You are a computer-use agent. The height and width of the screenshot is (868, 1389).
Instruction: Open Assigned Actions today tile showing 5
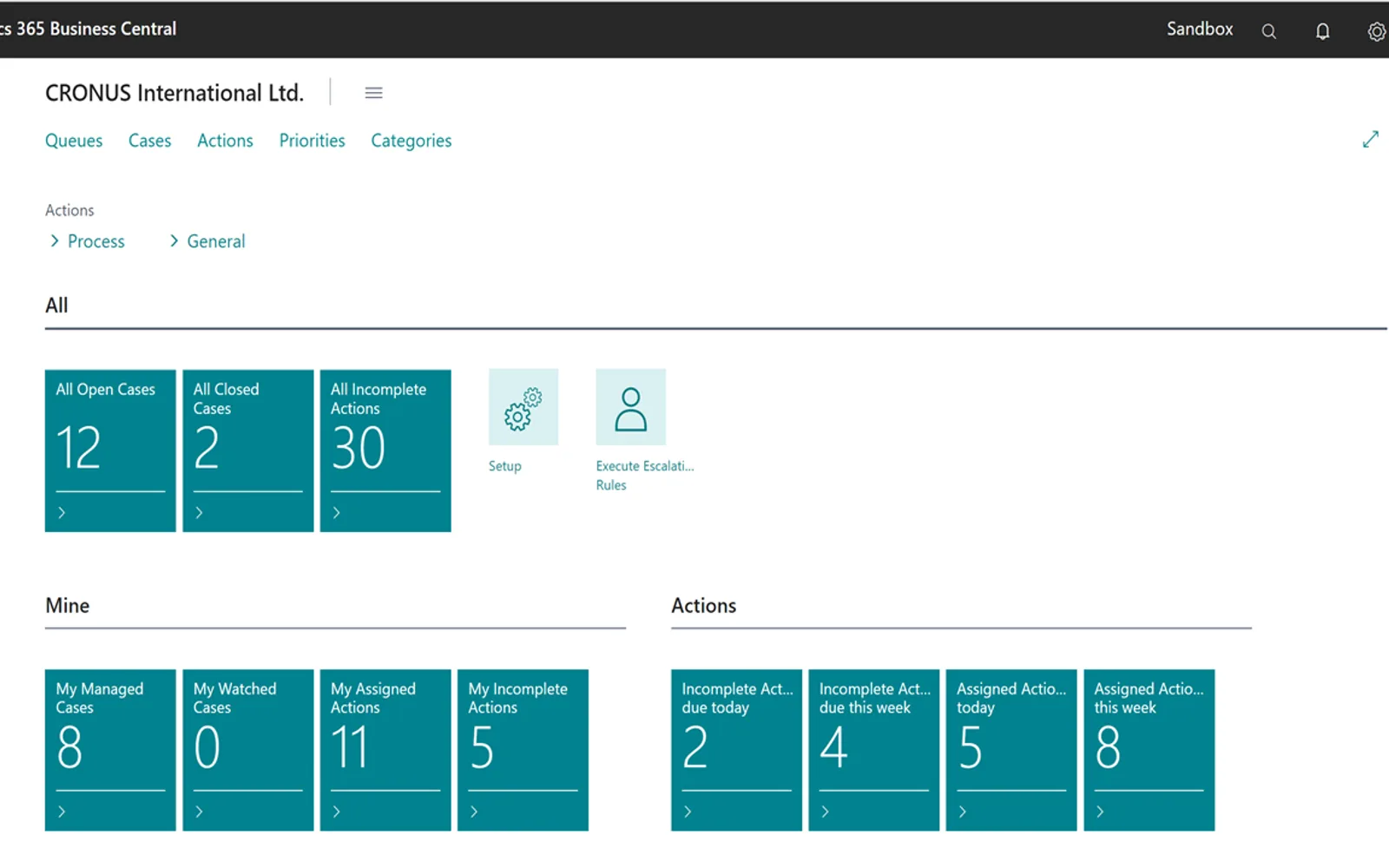(1011, 750)
